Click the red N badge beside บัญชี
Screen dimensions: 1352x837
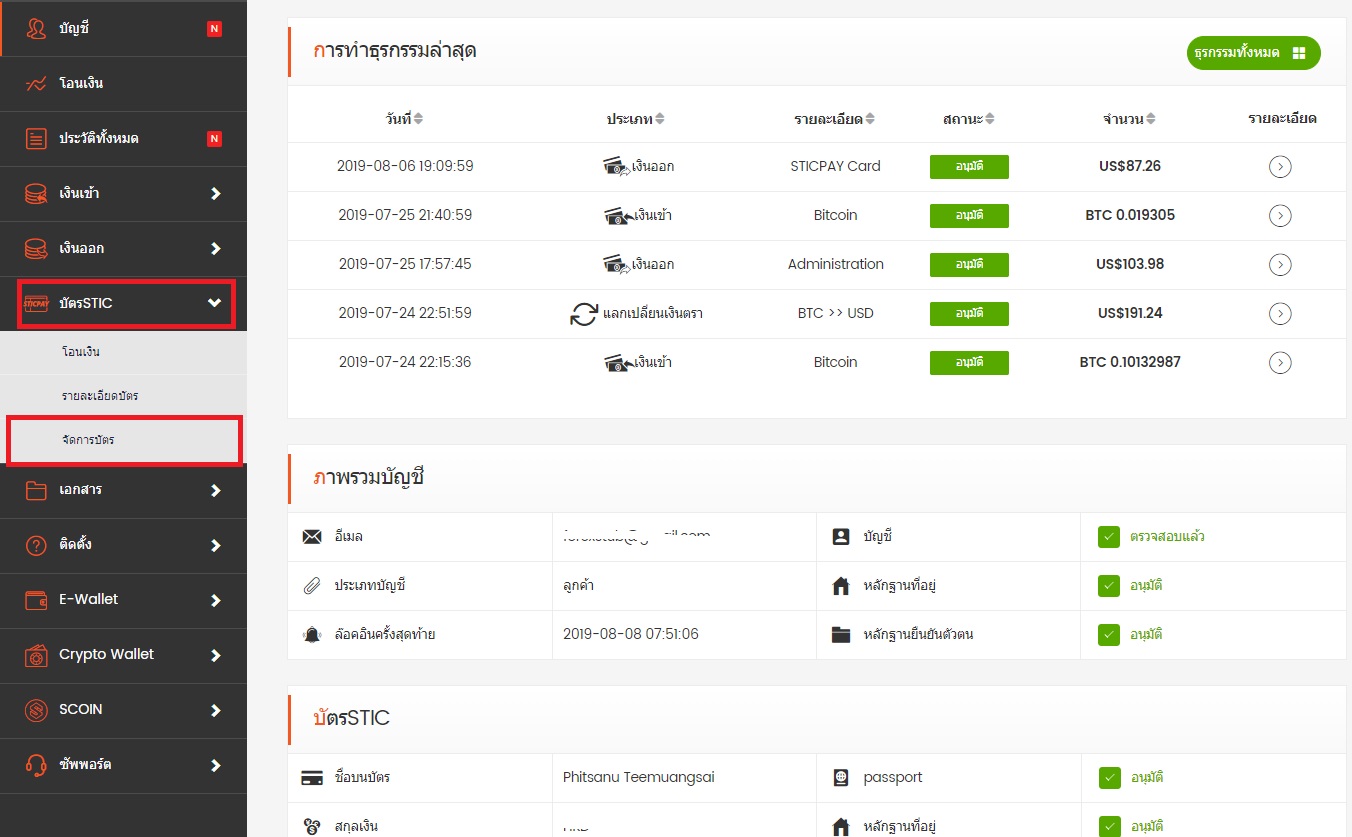click(x=214, y=29)
